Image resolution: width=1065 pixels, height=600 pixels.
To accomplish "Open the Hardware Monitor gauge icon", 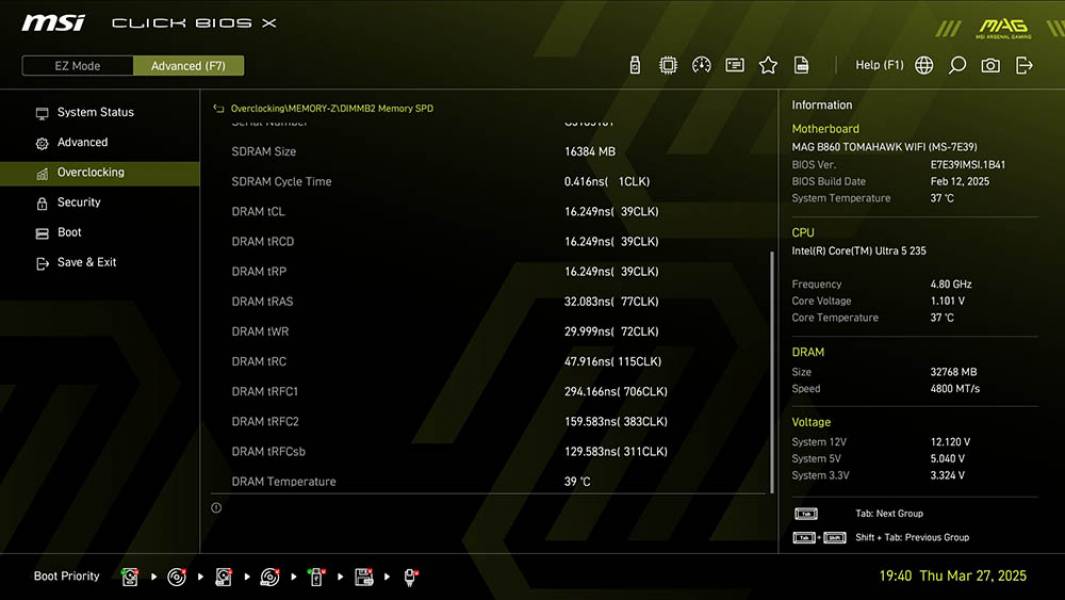I will tap(701, 65).
